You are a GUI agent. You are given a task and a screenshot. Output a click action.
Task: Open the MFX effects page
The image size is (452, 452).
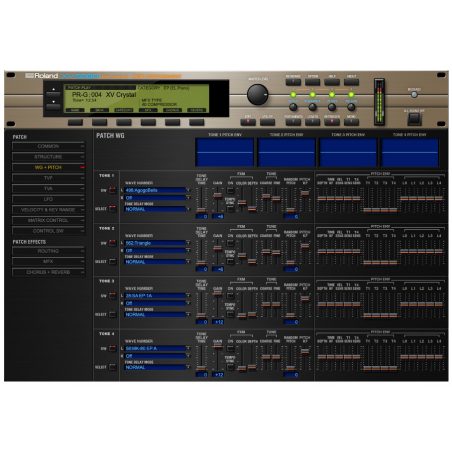48,262
